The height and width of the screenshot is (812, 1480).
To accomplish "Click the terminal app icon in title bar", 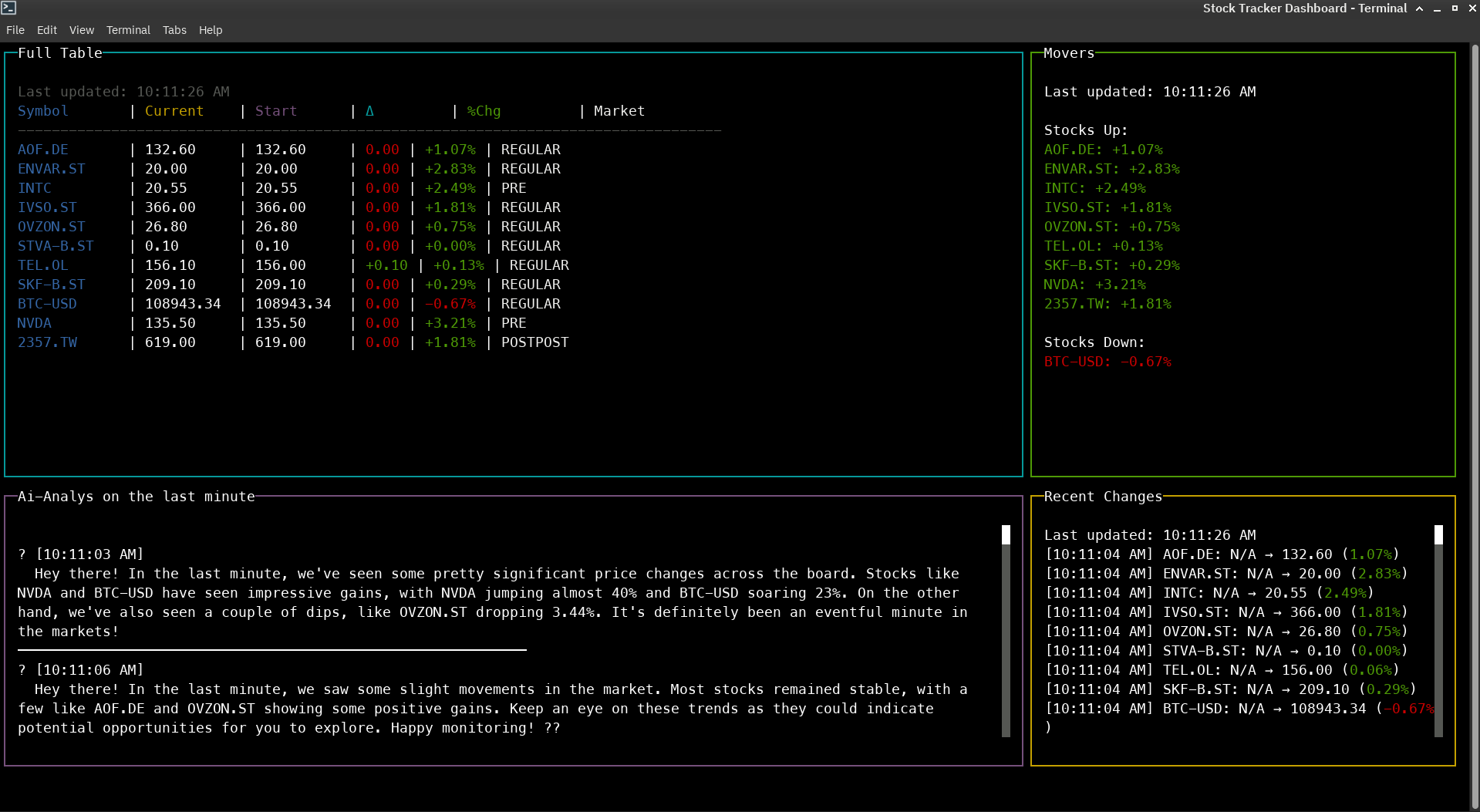I will [x=9, y=8].
